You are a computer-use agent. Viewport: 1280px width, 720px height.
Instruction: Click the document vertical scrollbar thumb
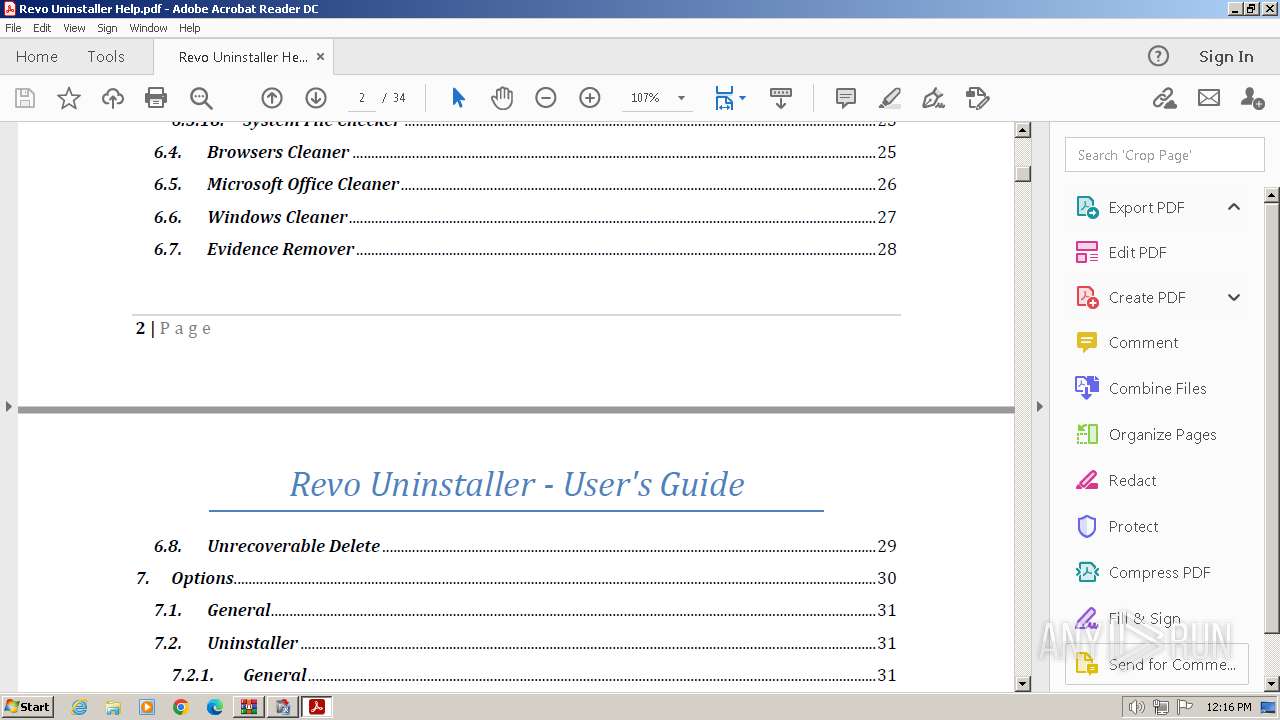coord(1023,173)
